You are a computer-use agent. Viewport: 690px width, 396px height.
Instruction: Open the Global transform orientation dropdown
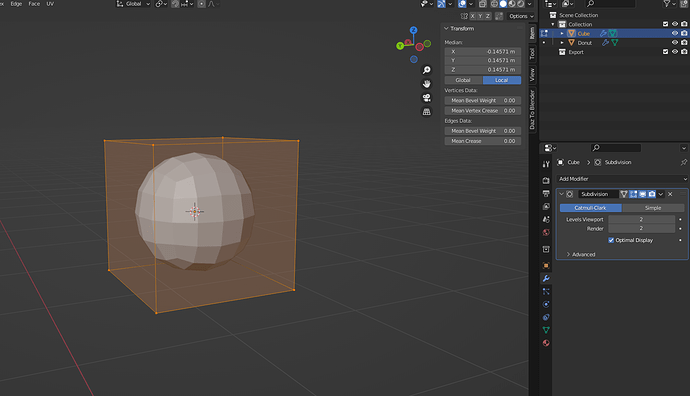[133, 4]
